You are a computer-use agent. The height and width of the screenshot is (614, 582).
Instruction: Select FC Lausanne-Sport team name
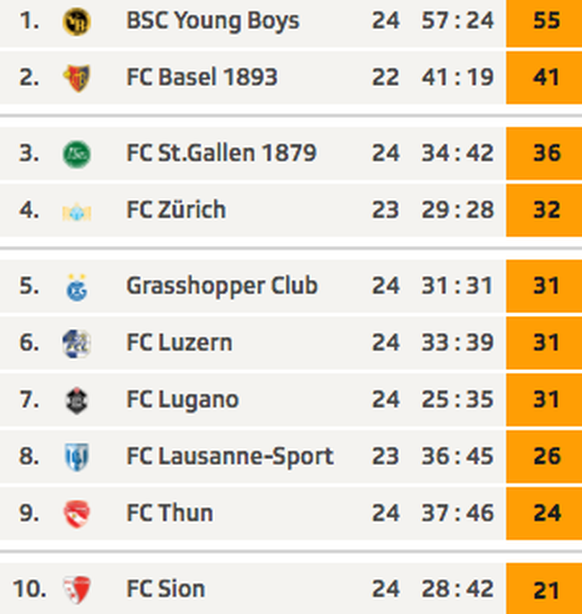tap(230, 457)
